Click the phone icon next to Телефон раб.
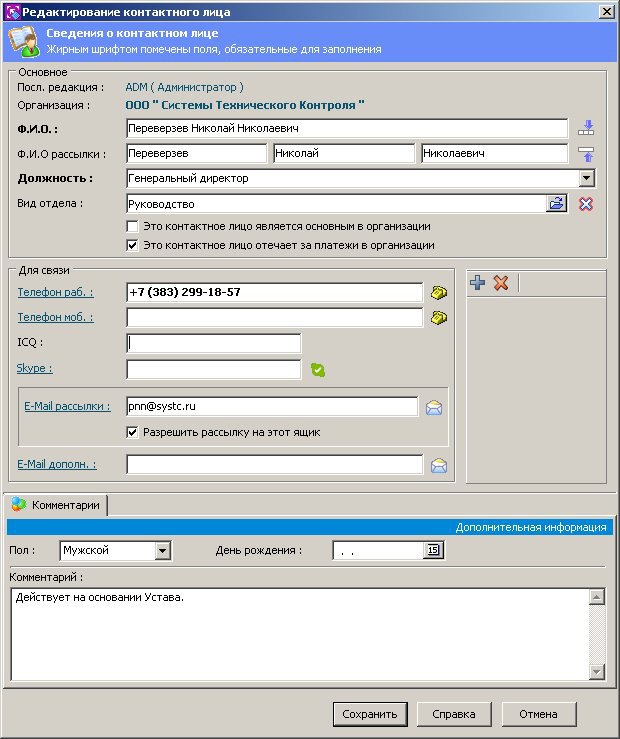 pyautogui.click(x=438, y=293)
